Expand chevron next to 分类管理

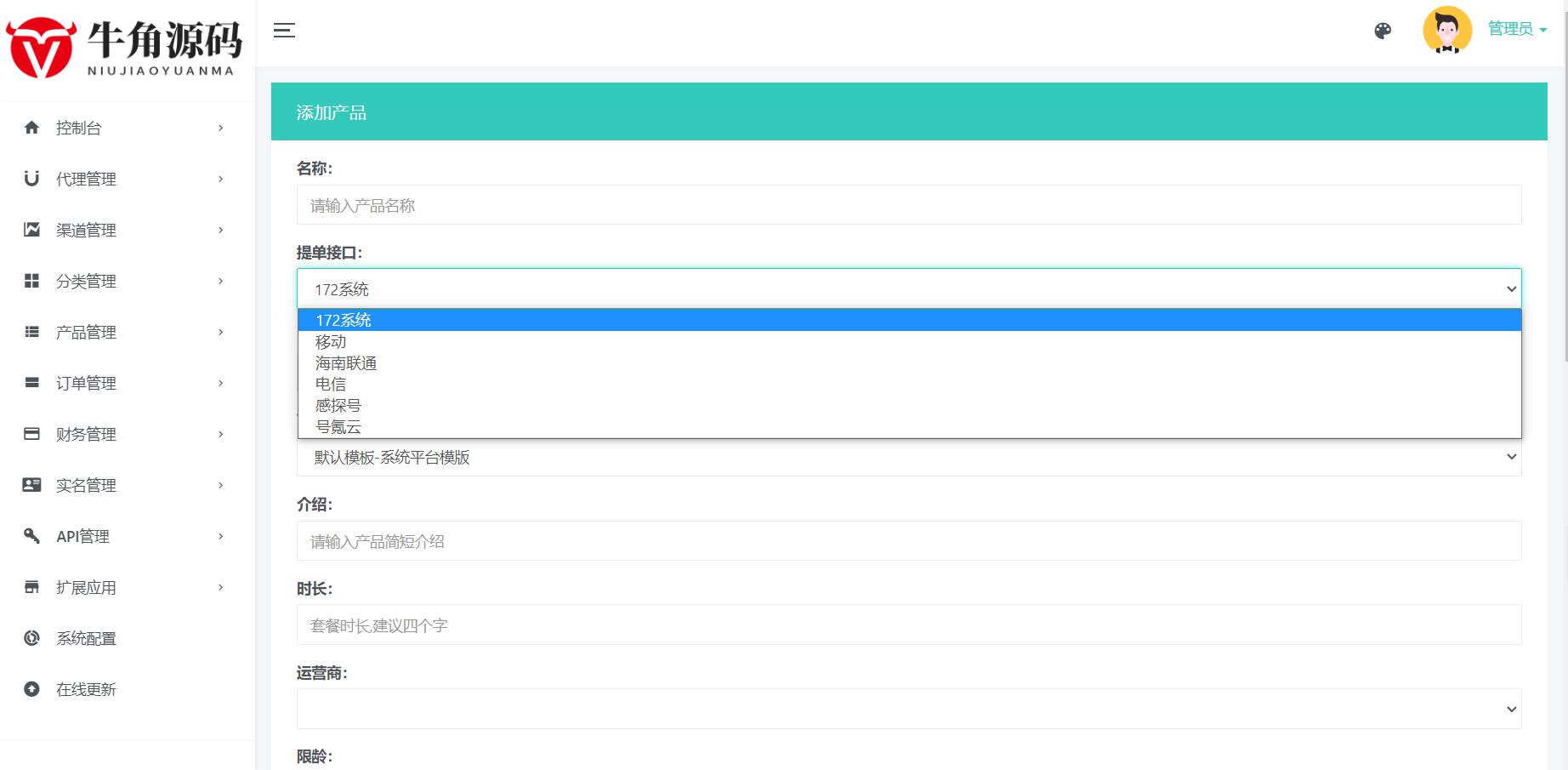[221, 281]
